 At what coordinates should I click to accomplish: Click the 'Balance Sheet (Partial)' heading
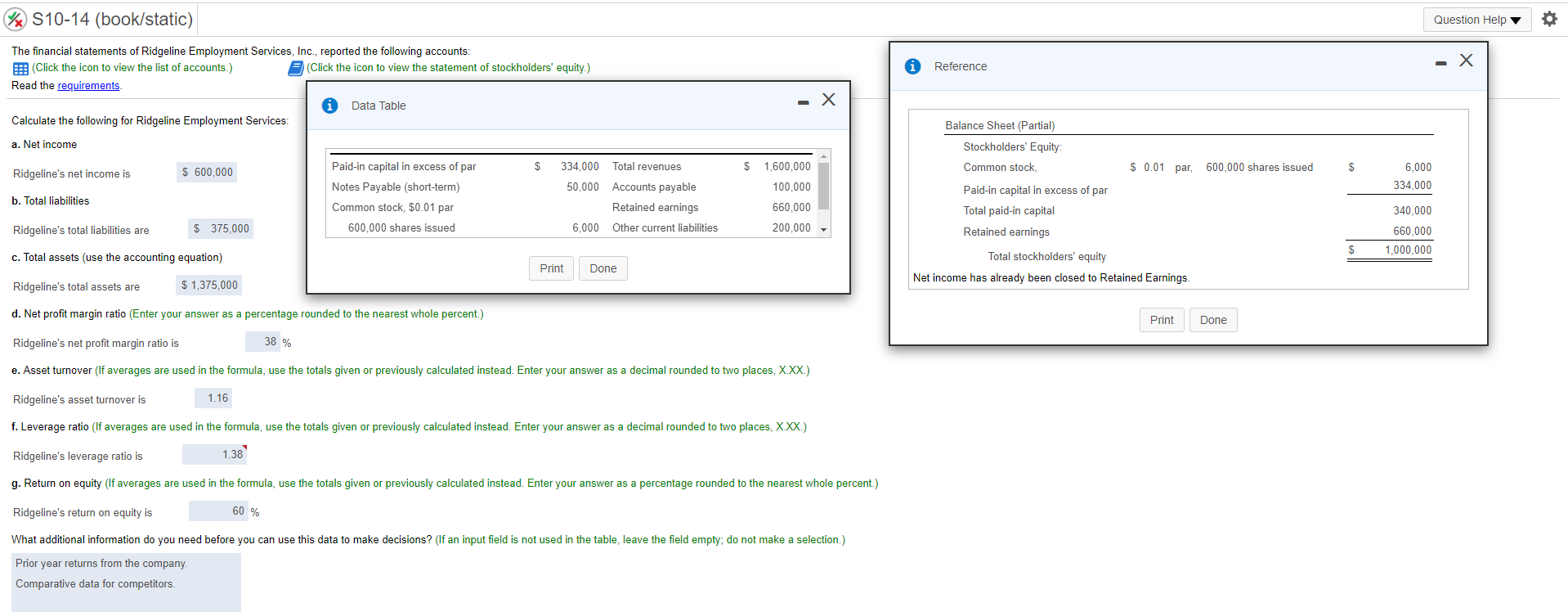point(1000,126)
